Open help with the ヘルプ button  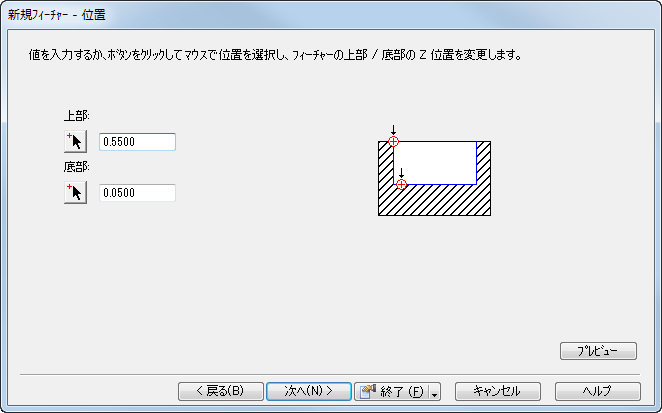[596, 390]
